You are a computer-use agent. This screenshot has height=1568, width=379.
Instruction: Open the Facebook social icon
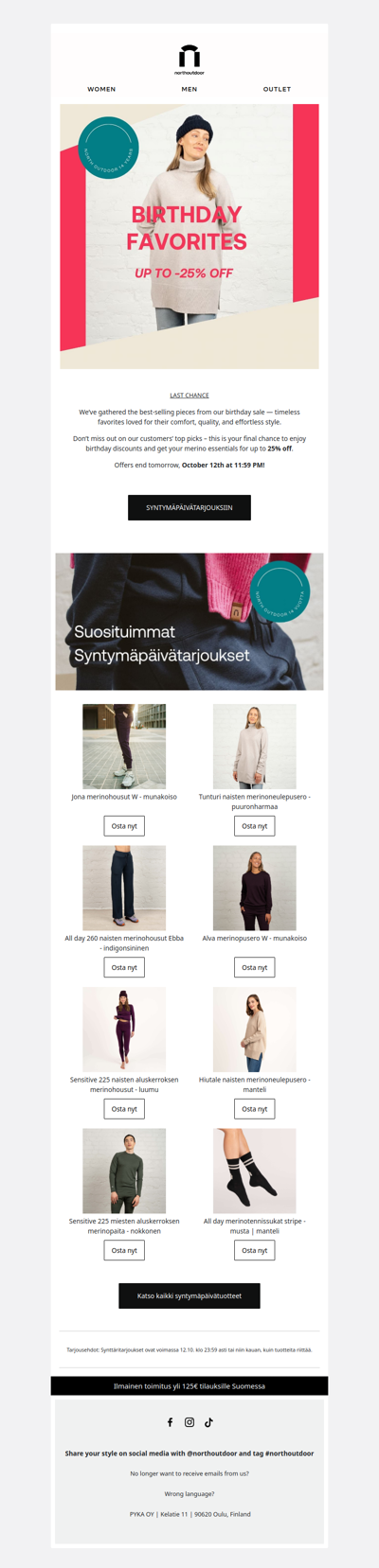click(x=171, y=1422)
